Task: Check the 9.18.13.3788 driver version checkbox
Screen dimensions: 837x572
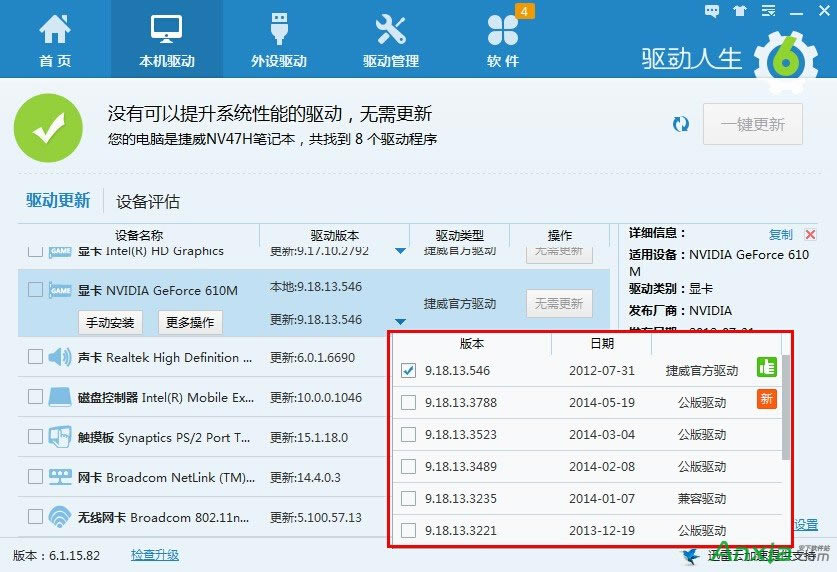Action: pyautogui.click(x=408, y=403)
